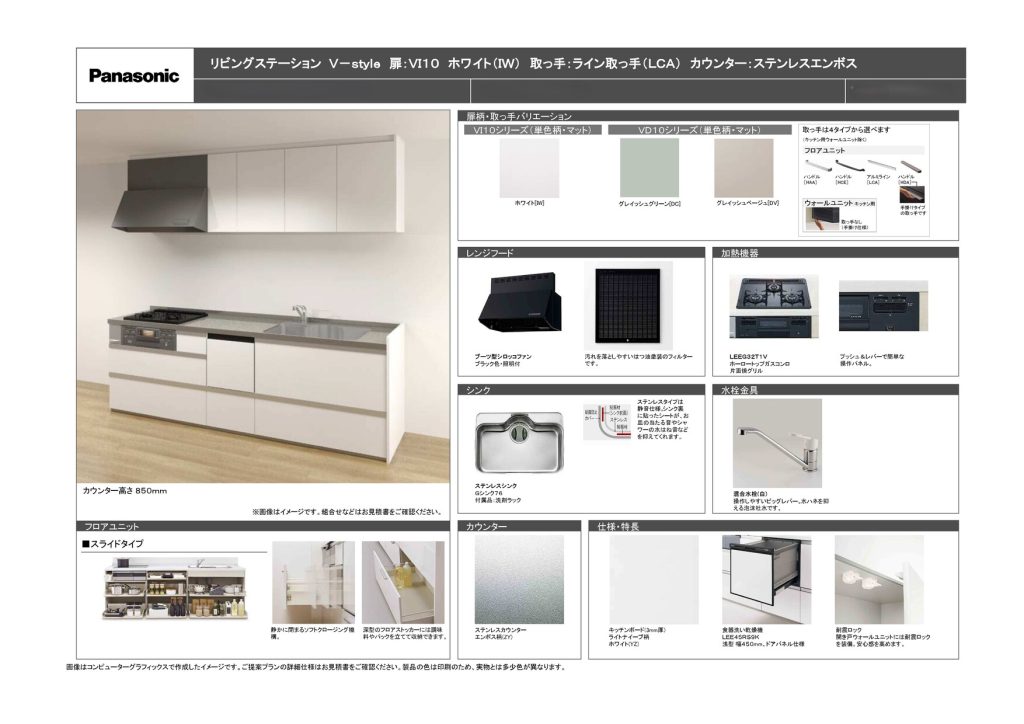The width and height of the screenshot is (1024, 724).
Task: Choose the Grayish Green door color swatch
Action: [x=649, y=167]
